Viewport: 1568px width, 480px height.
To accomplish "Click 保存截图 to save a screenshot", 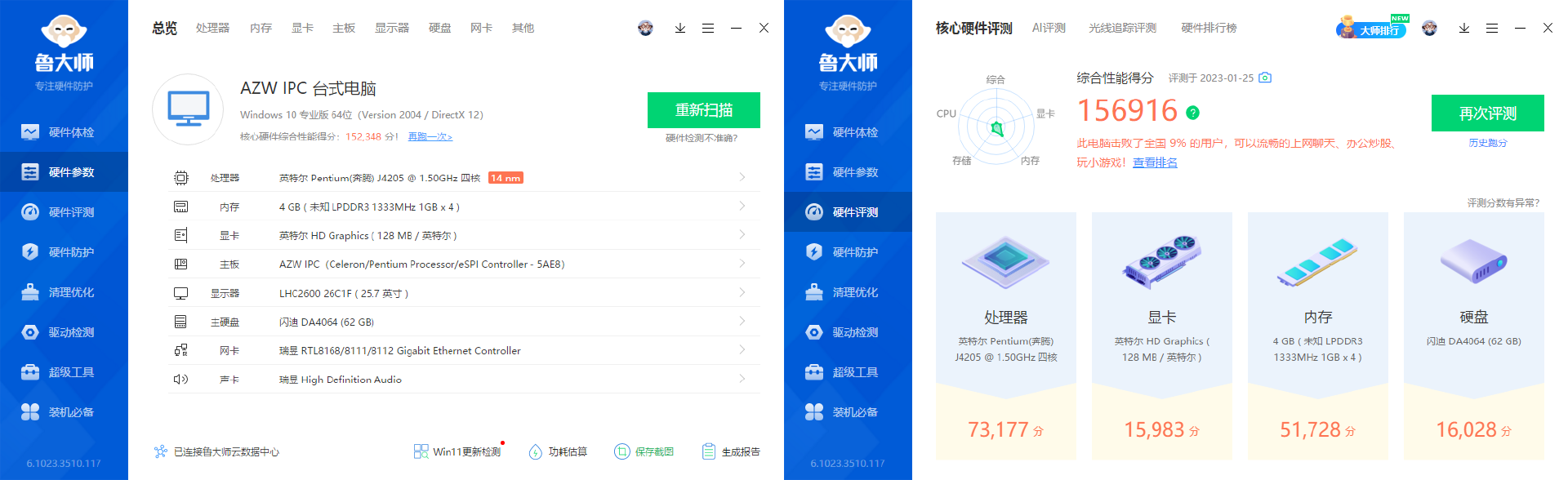I will 644,451.
